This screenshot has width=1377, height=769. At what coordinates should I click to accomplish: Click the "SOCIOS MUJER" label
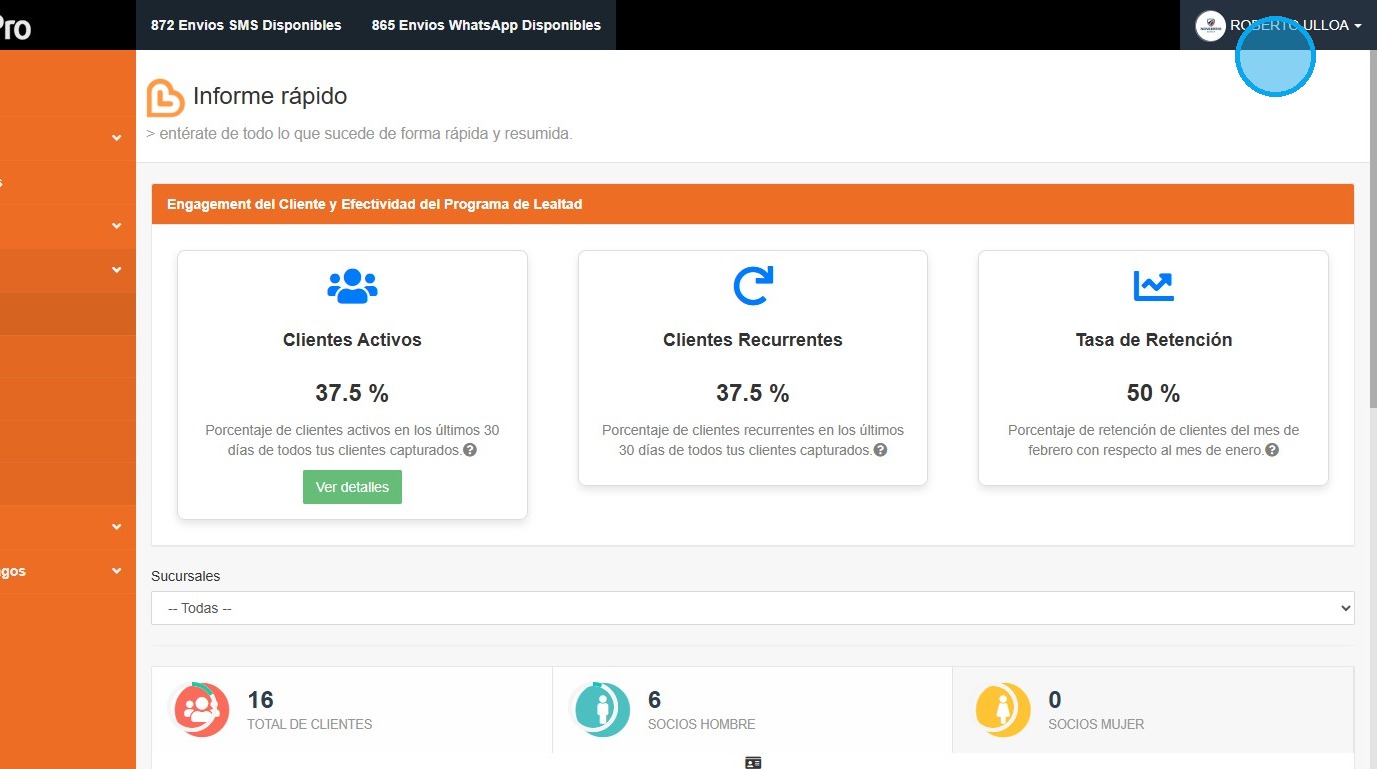pyautogui.click(x=1096, y=724)
